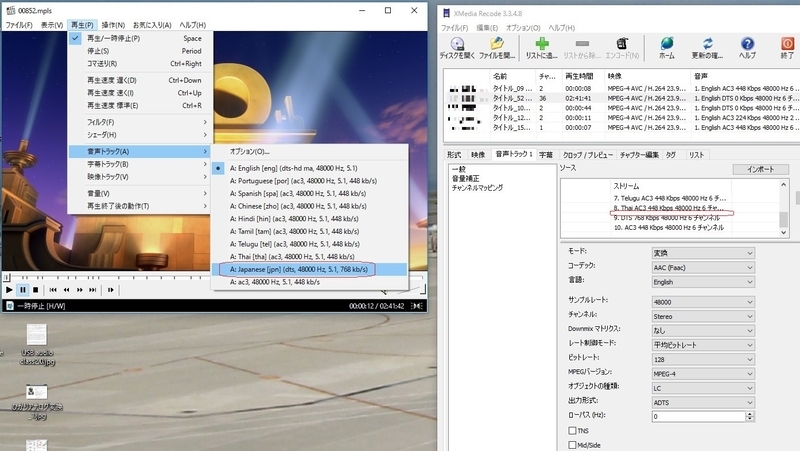800x451 pixels.
Task: Click the player seek bar
Action: [214, 278]
